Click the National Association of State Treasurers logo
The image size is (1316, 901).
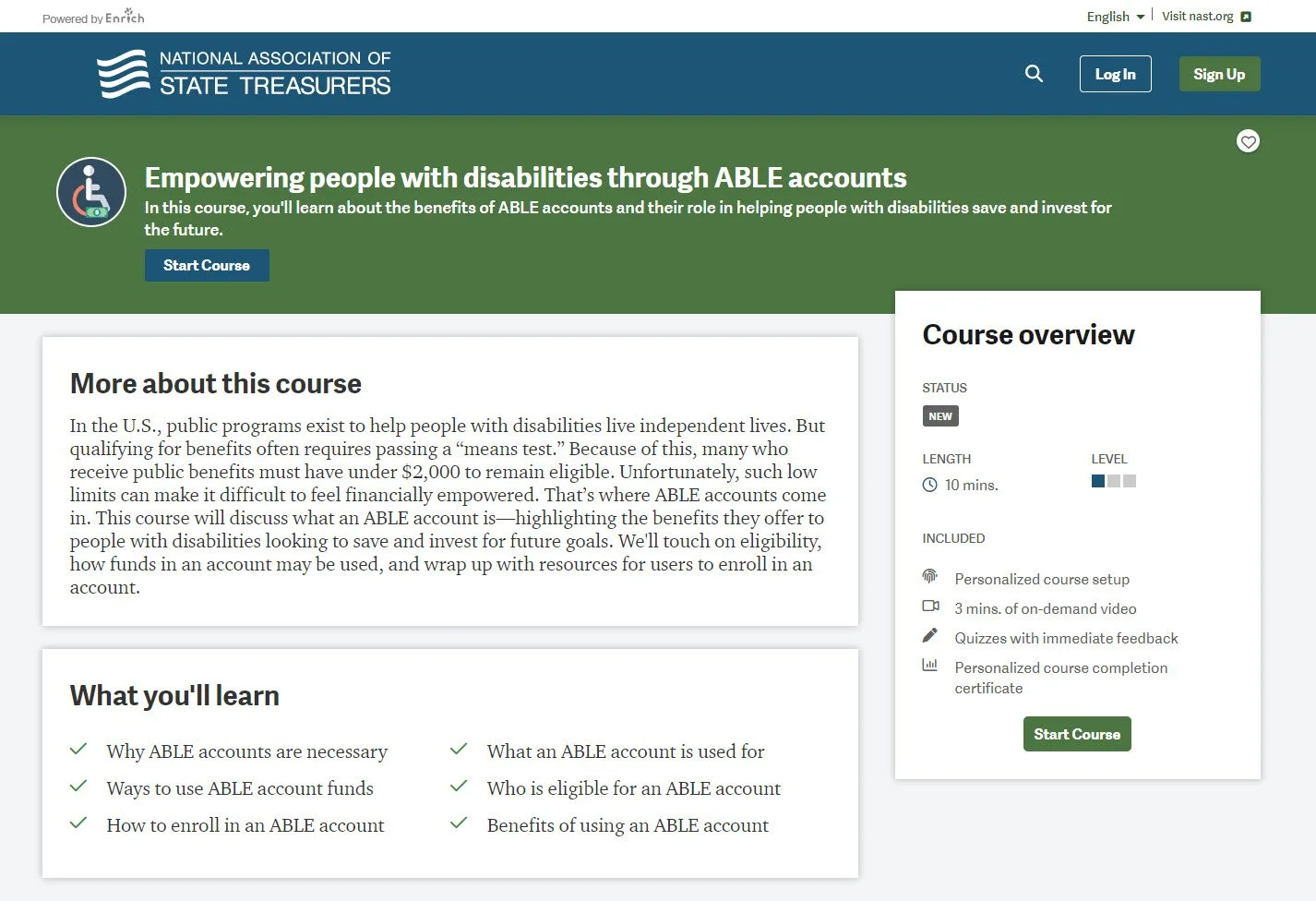[x=244, y=73]
